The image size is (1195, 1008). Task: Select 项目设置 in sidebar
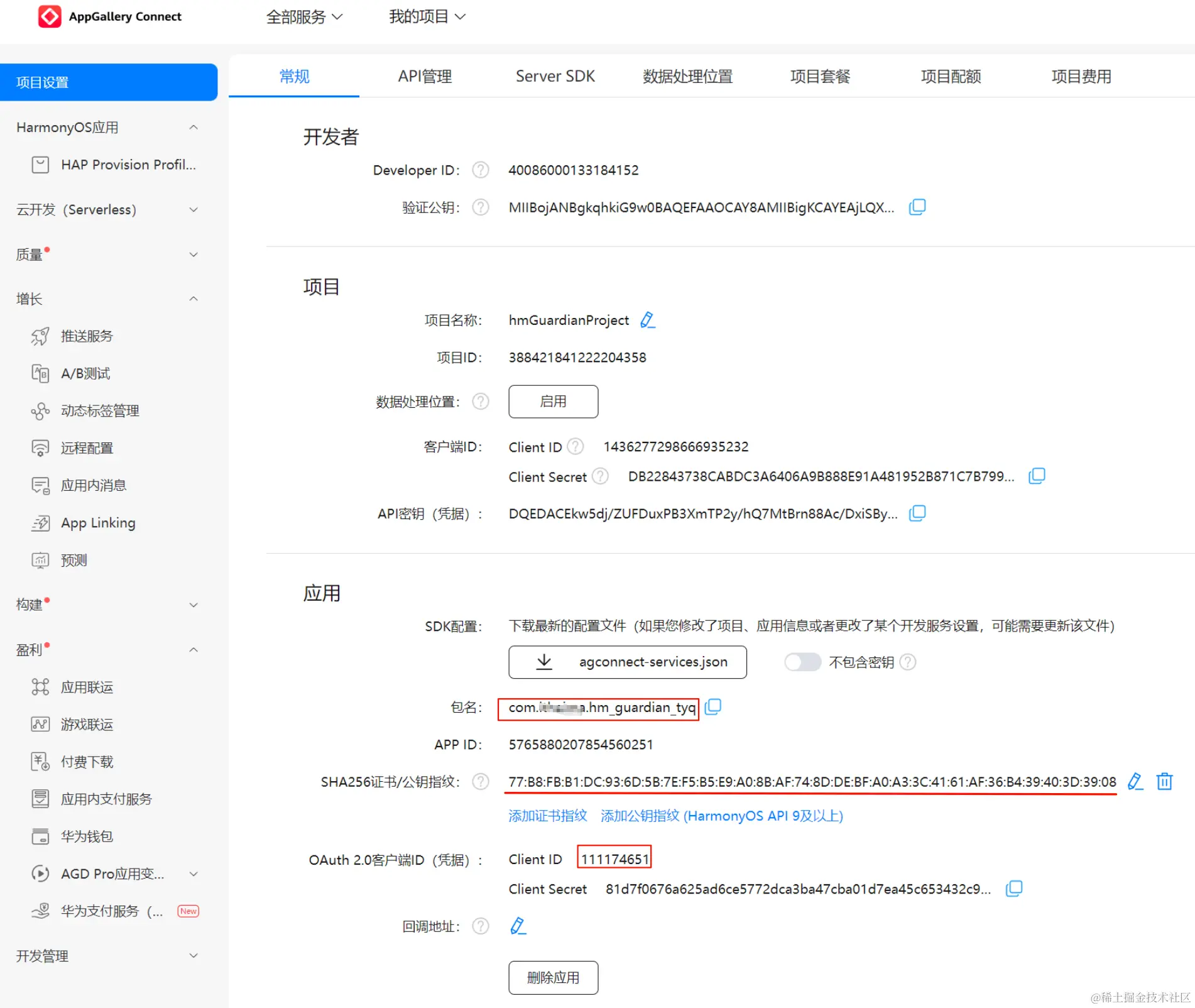coord(109,82)
